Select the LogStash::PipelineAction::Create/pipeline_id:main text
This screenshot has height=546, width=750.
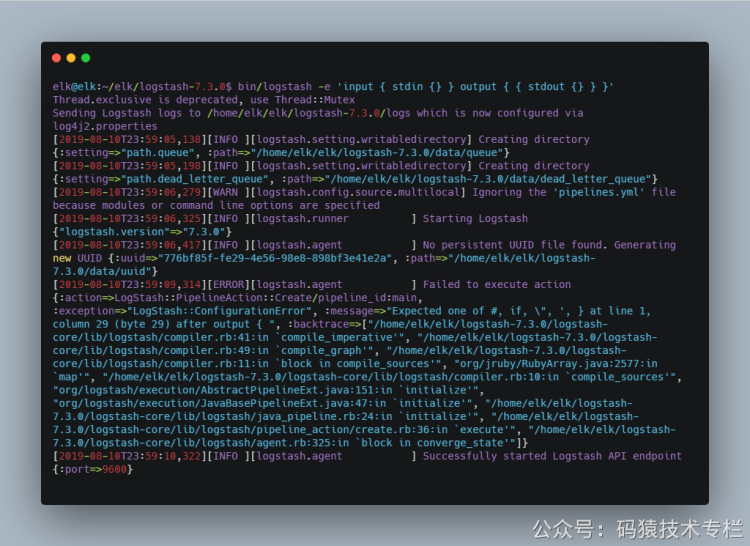coord(265,298)
